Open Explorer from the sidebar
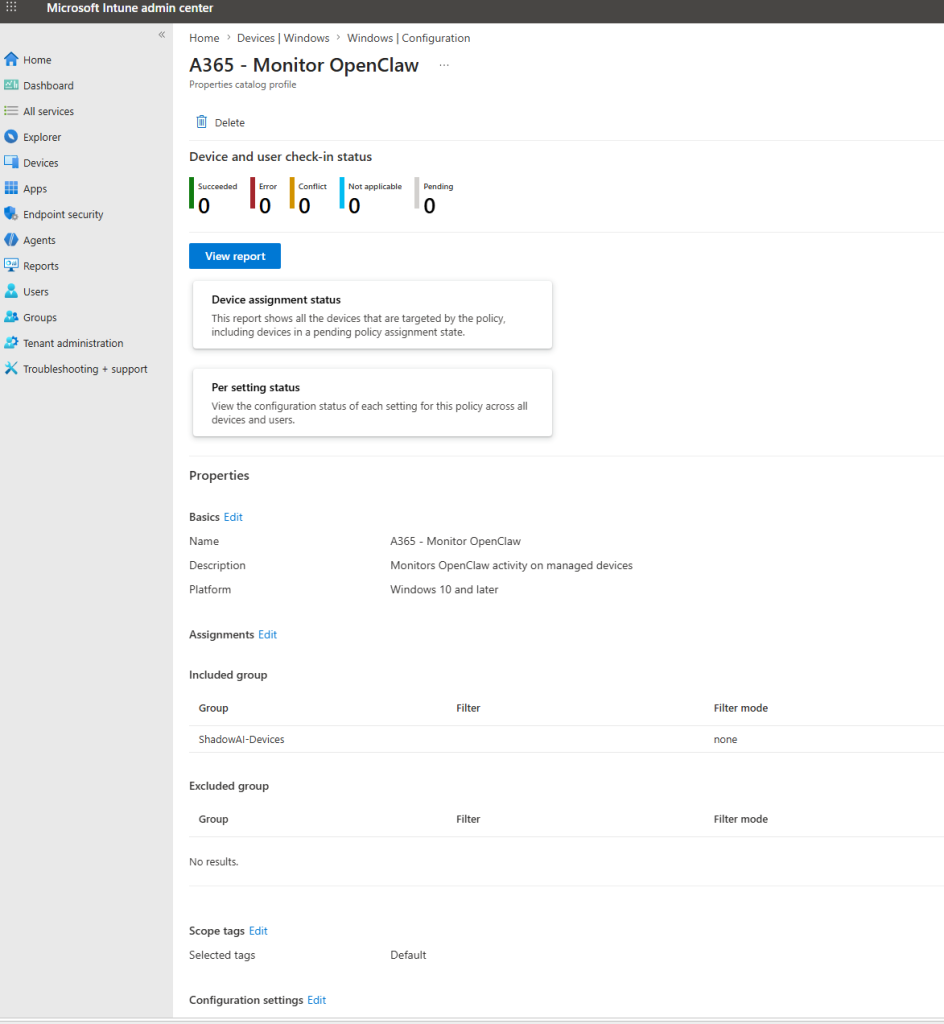The width and height of the screenshot is (944, 1024). tap(42, 137)
